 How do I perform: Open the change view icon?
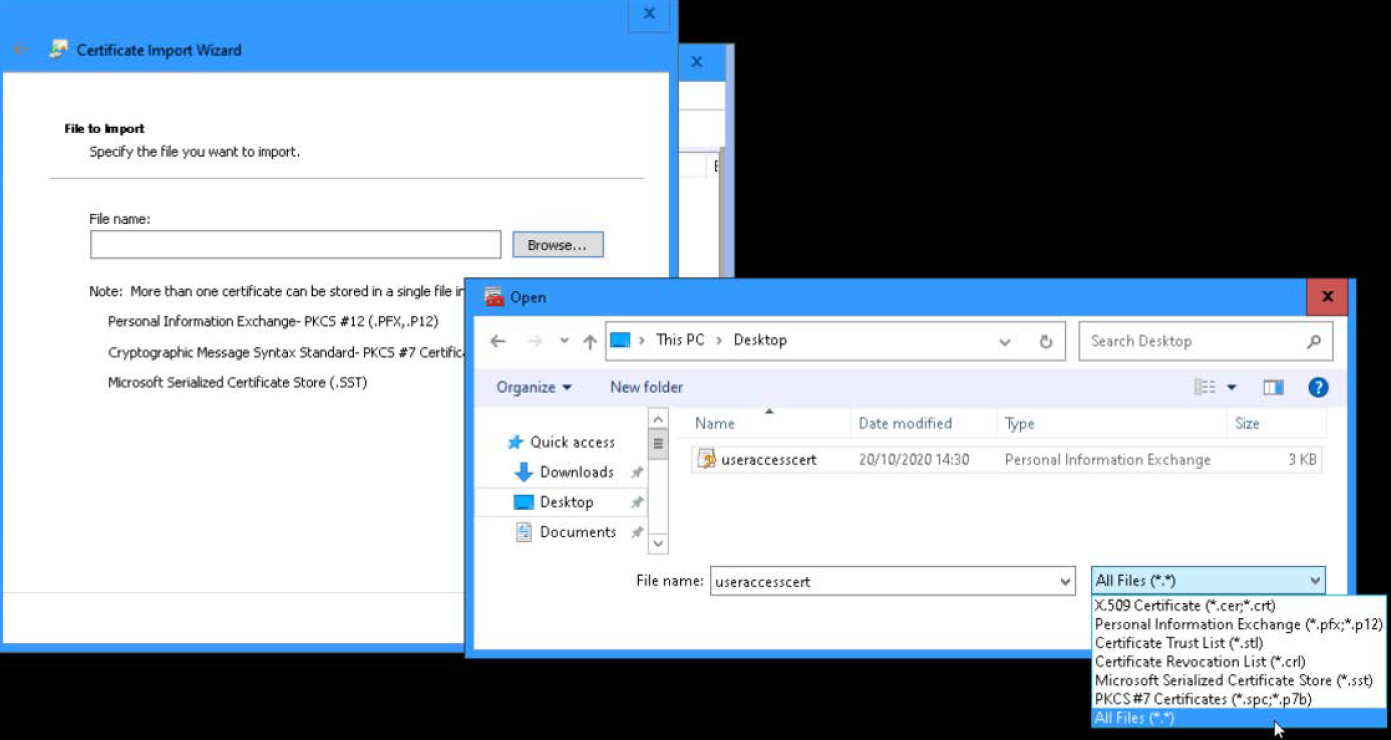click(x=1206, y=387)
